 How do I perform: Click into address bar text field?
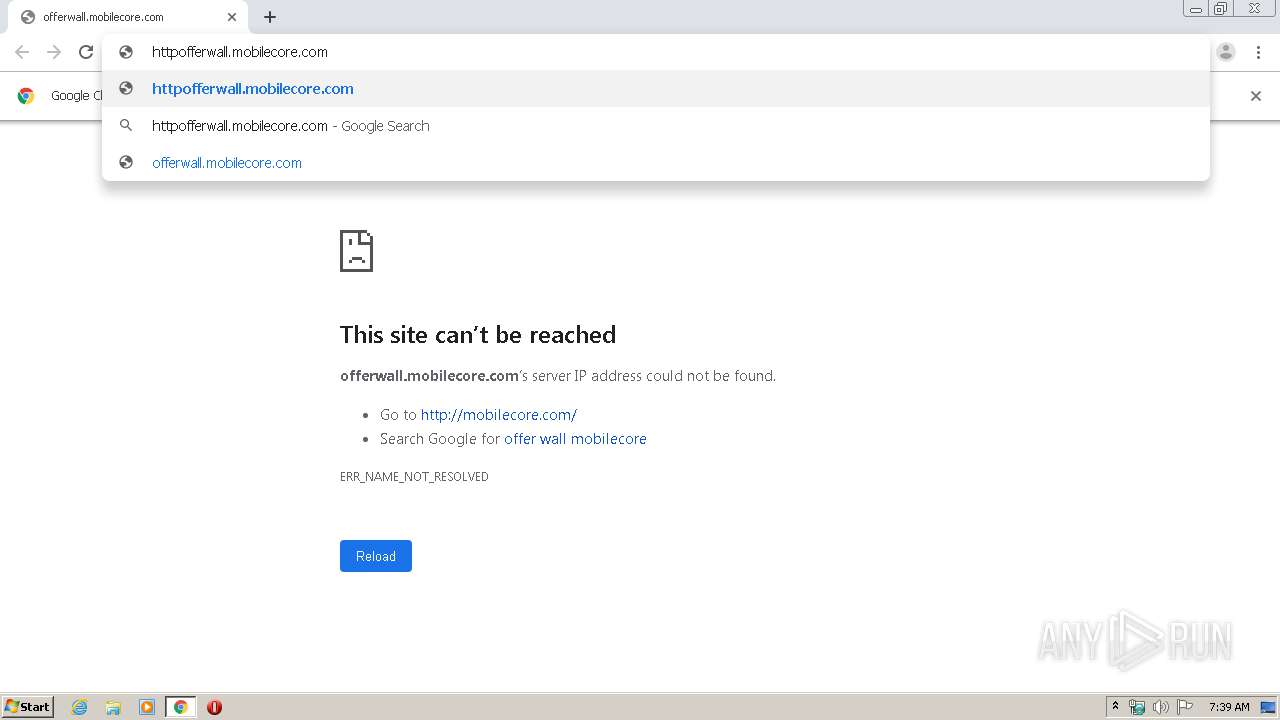point(655,52)
